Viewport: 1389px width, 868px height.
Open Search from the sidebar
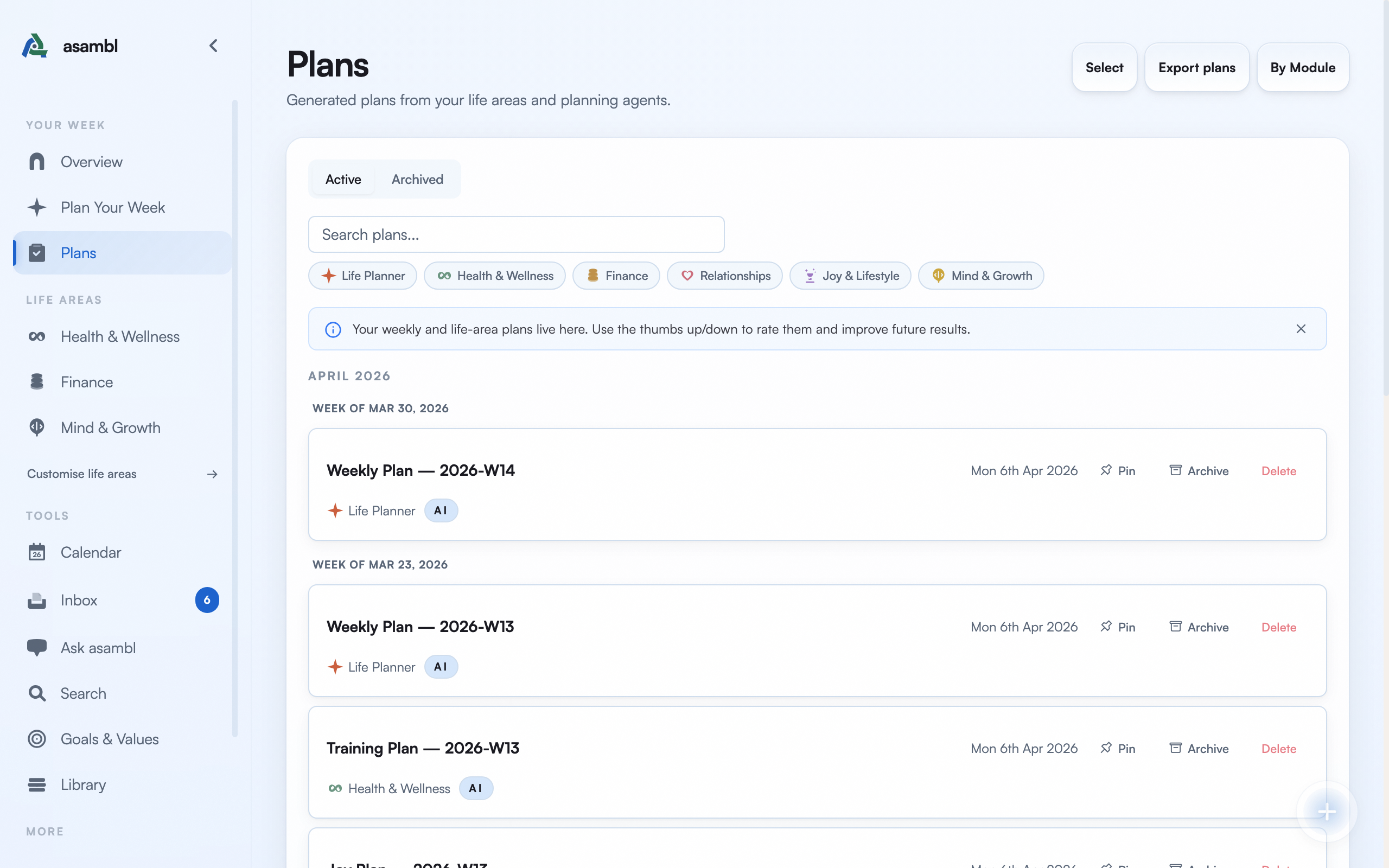coord(83,693)
